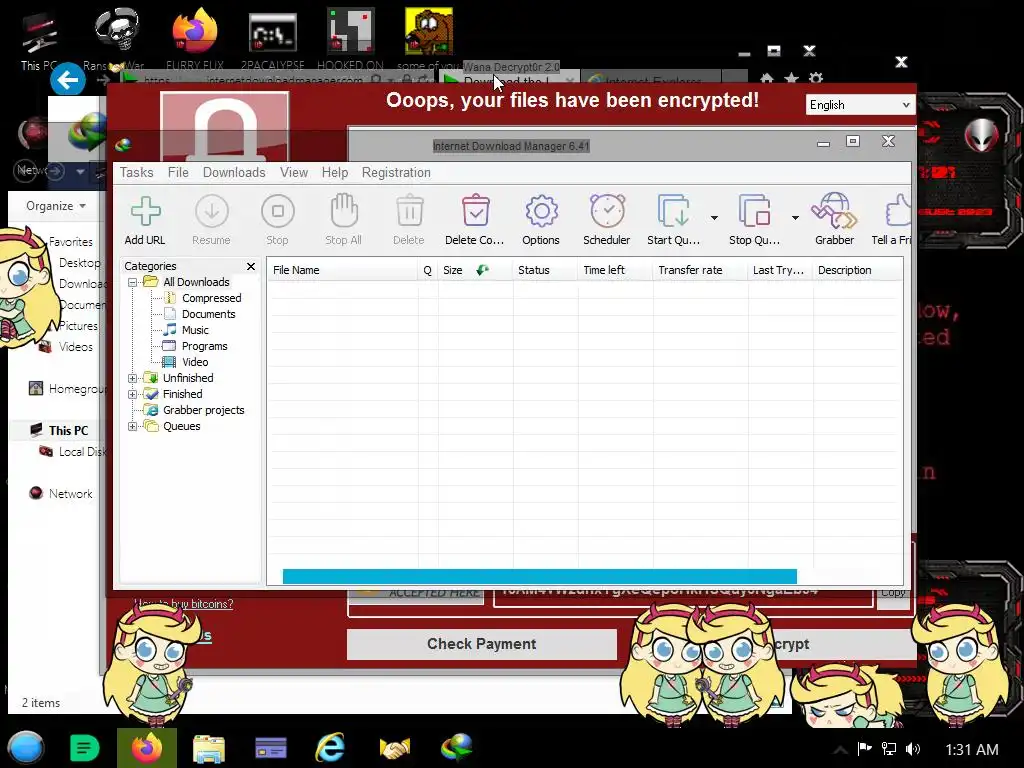Sort by Description column header
1024x768 pixels.
click(857, 270)
